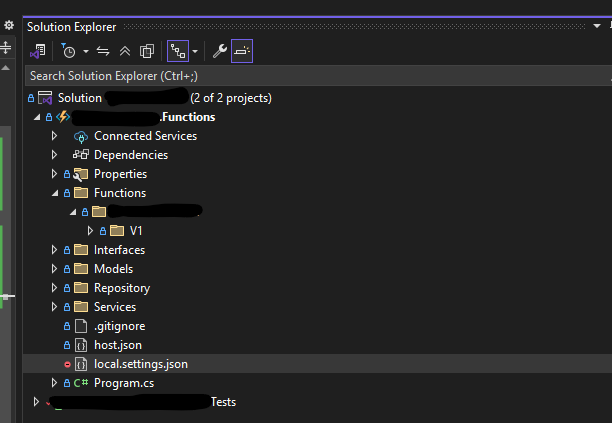Click the Collapse All icon
Screen dimensions: 612x423
(x=125, y=51)
